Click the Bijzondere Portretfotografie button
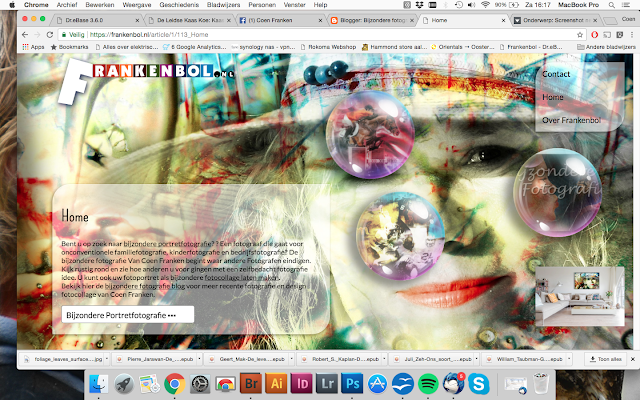640x400 pixels. (128, 315)
